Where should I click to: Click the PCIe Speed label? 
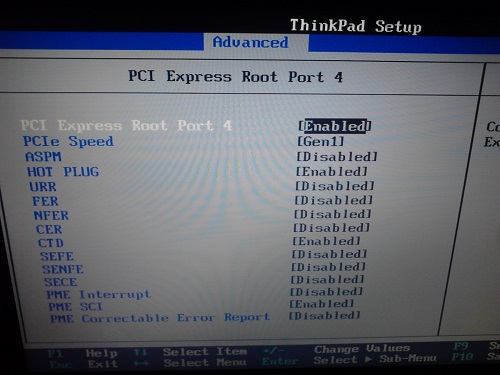68,141
